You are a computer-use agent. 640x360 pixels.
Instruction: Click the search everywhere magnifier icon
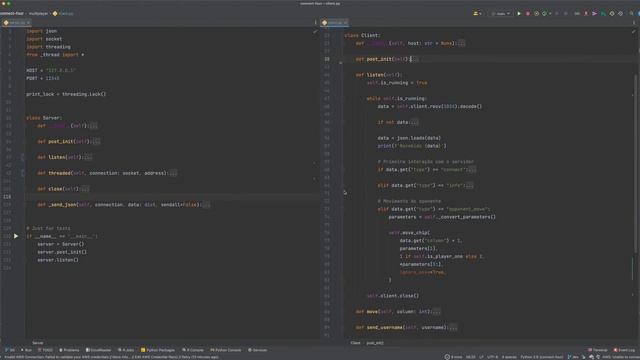tap(631, 13)
